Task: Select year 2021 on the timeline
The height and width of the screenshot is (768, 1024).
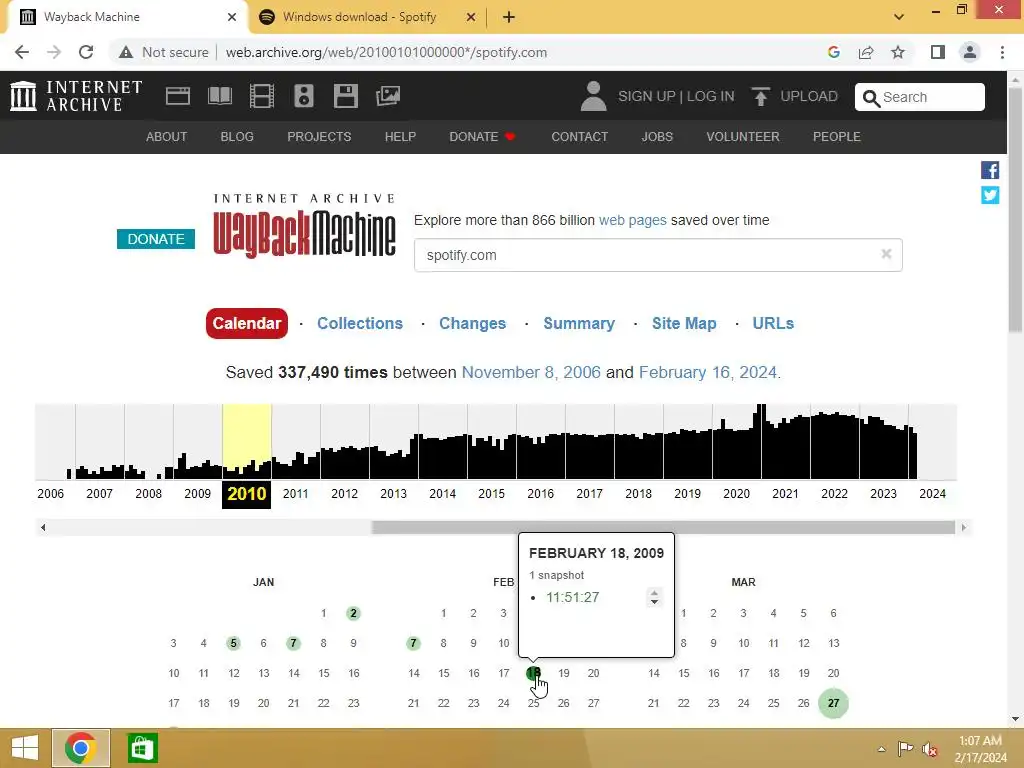Action: 785,494
